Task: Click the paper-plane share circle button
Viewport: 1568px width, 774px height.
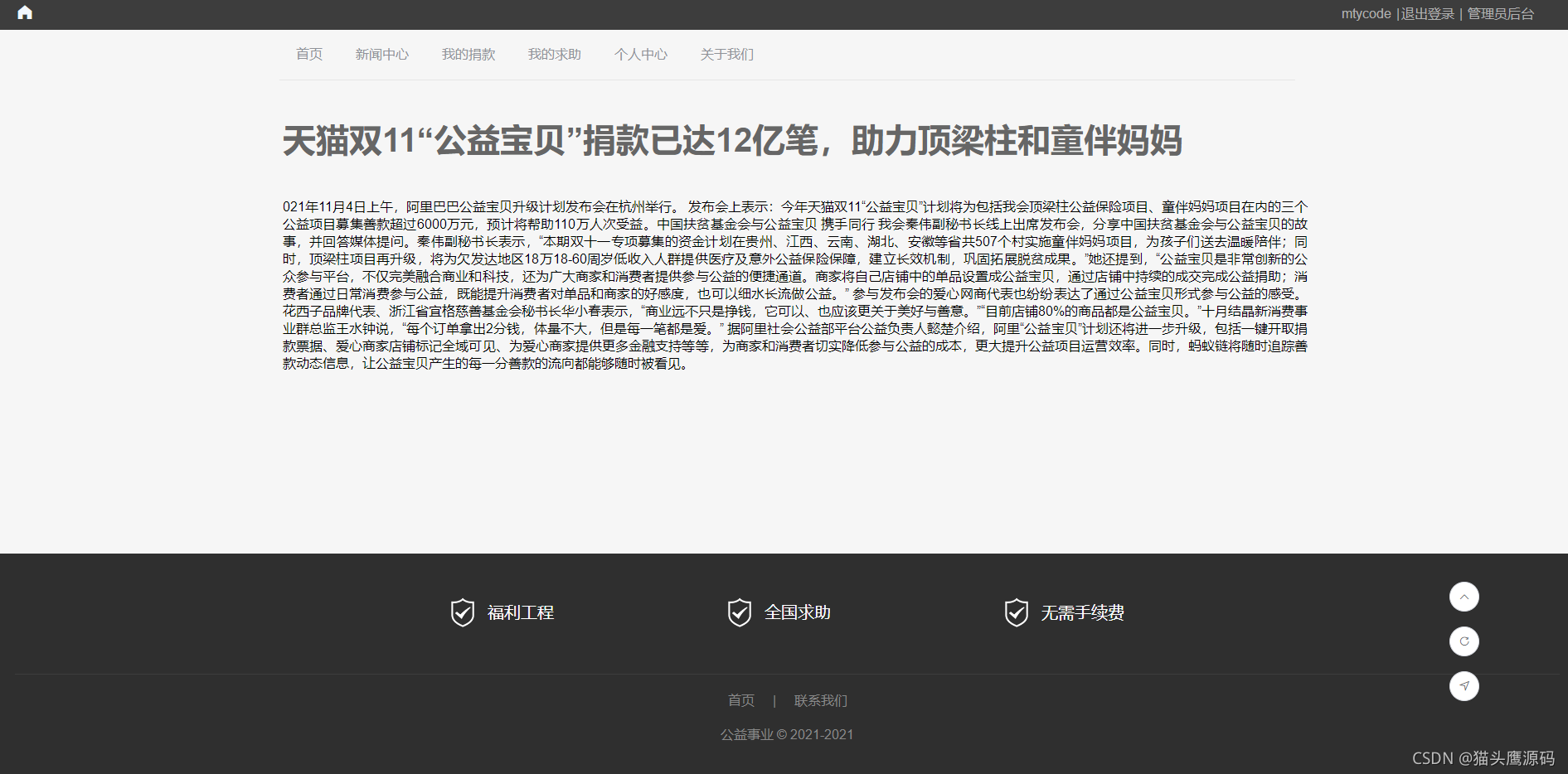Action: [1464, 686]
